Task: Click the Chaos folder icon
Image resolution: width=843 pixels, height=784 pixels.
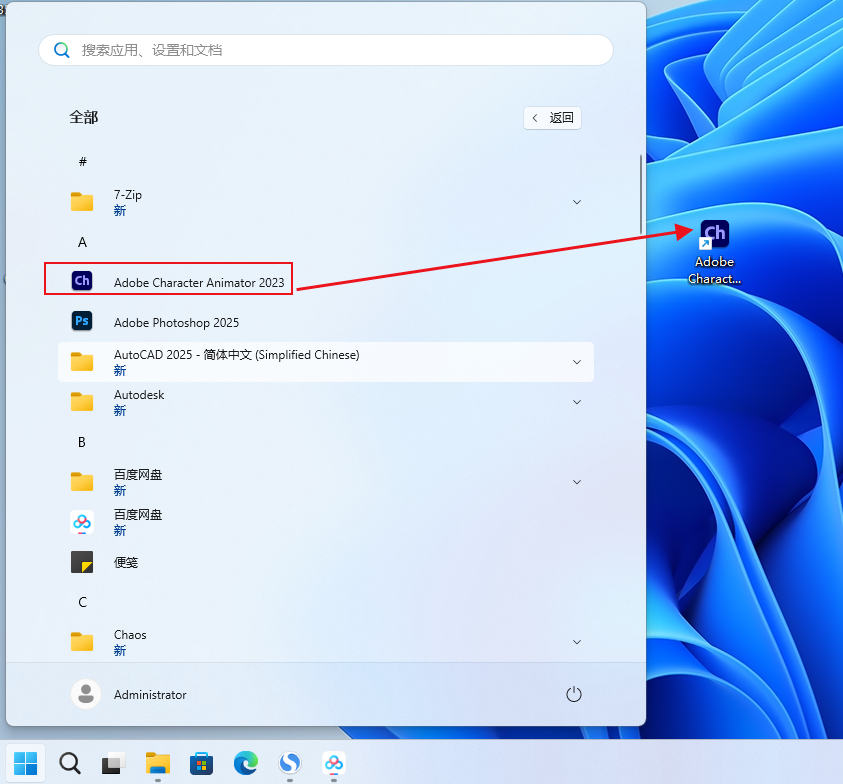Action: 82,642
